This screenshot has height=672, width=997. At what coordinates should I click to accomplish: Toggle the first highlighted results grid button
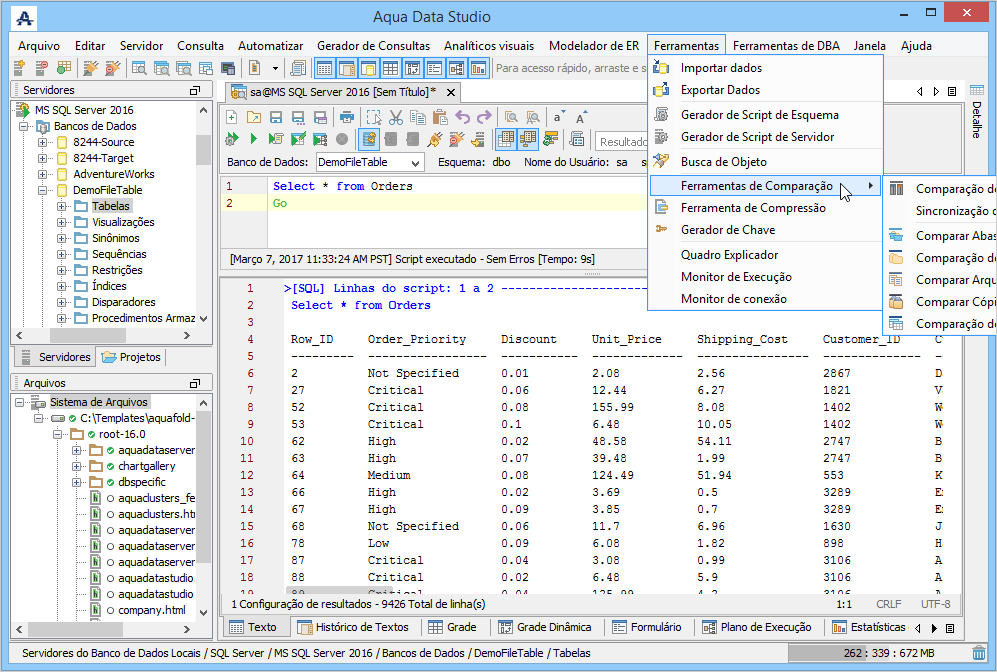coord(505,139)
